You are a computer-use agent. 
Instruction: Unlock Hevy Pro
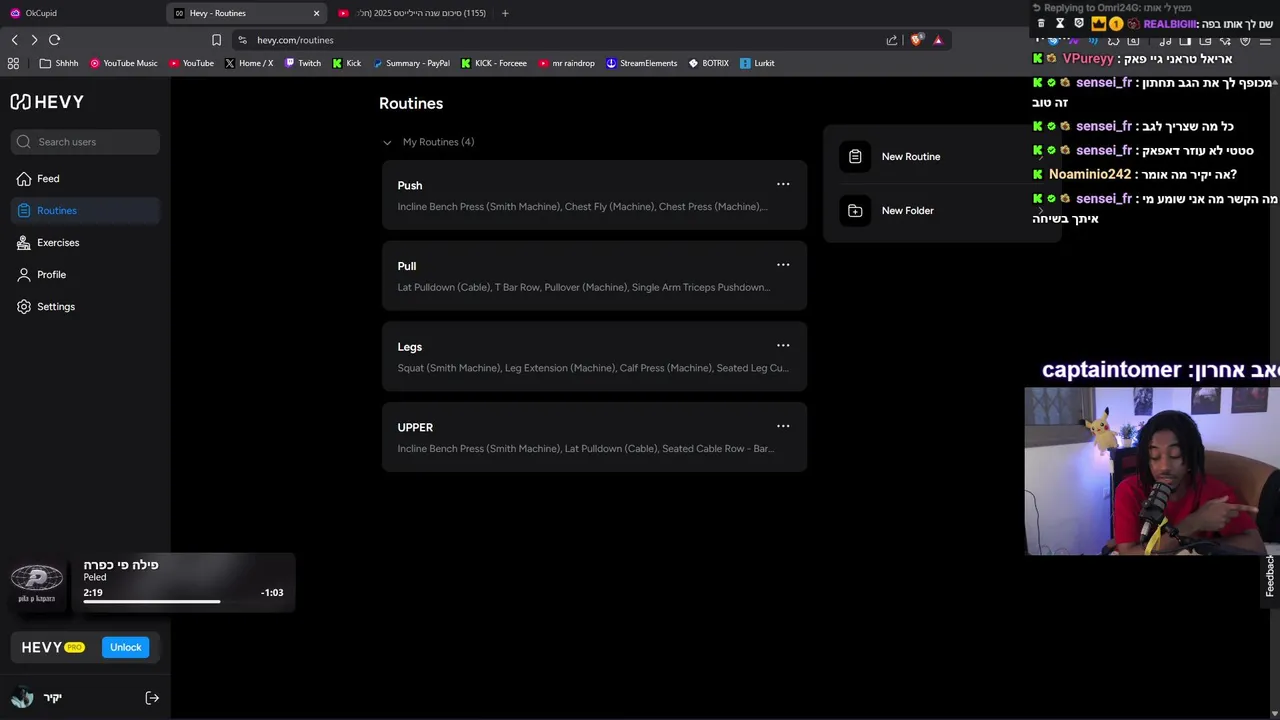click(125, 647)
